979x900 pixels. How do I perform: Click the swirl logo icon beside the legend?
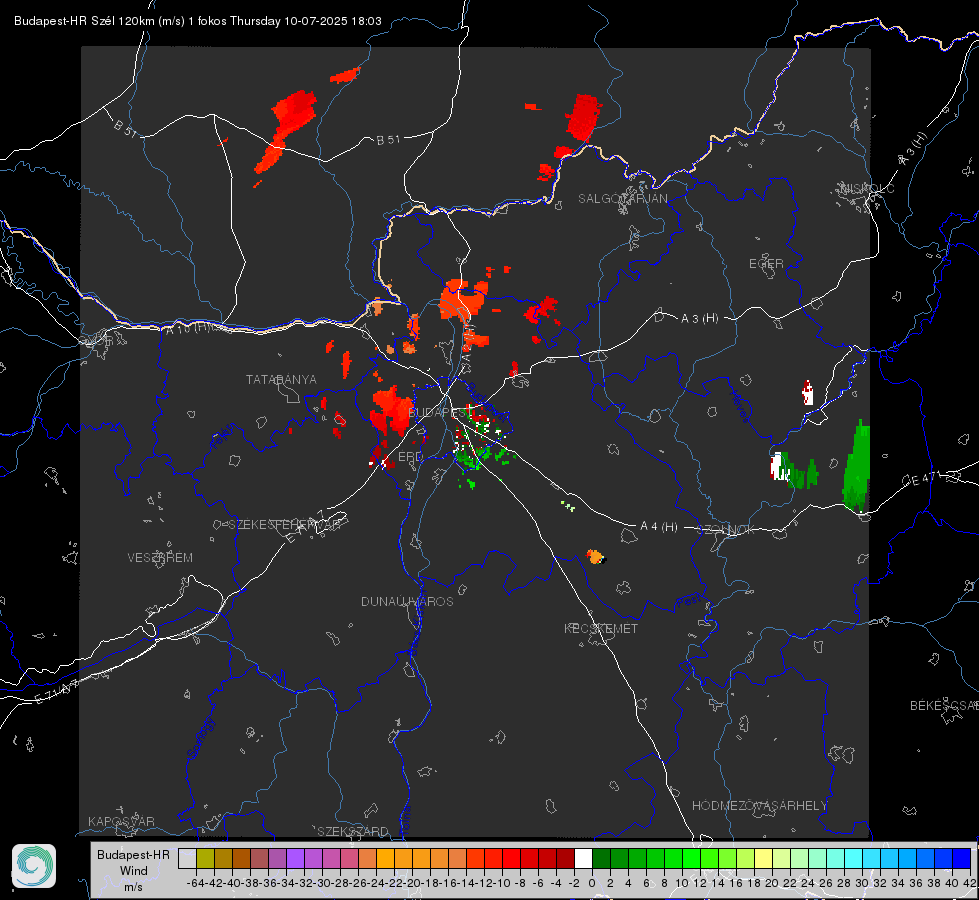pyautogui.click(x=34, y=866)
